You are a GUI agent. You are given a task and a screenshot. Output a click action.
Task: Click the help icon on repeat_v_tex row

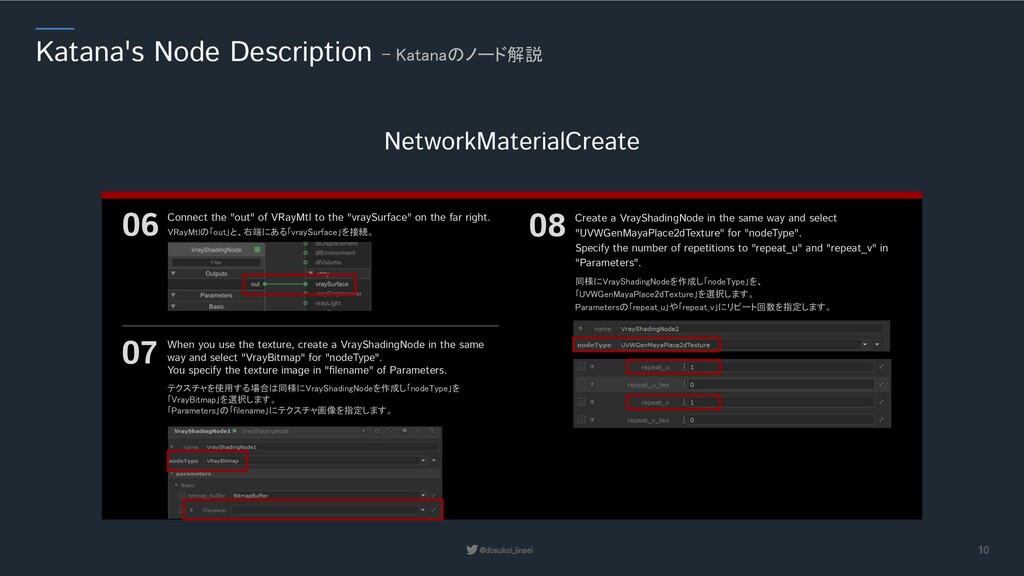592,420
